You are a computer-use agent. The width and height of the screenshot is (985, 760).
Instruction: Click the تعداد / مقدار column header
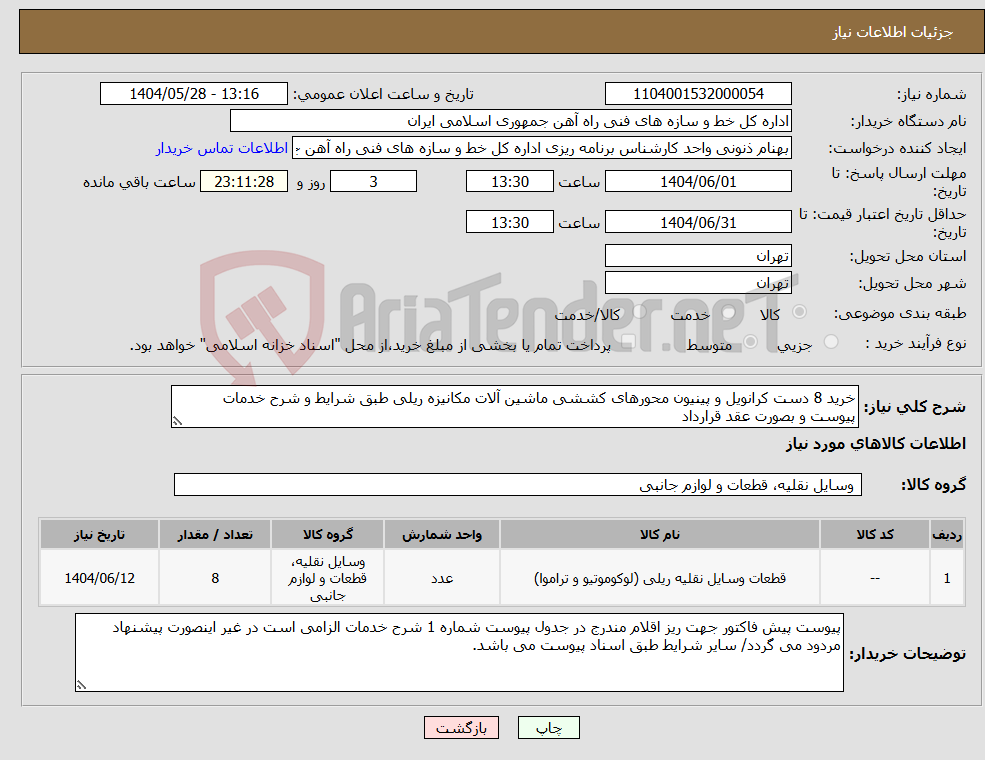pyautogui.click(x=215, y=535)
